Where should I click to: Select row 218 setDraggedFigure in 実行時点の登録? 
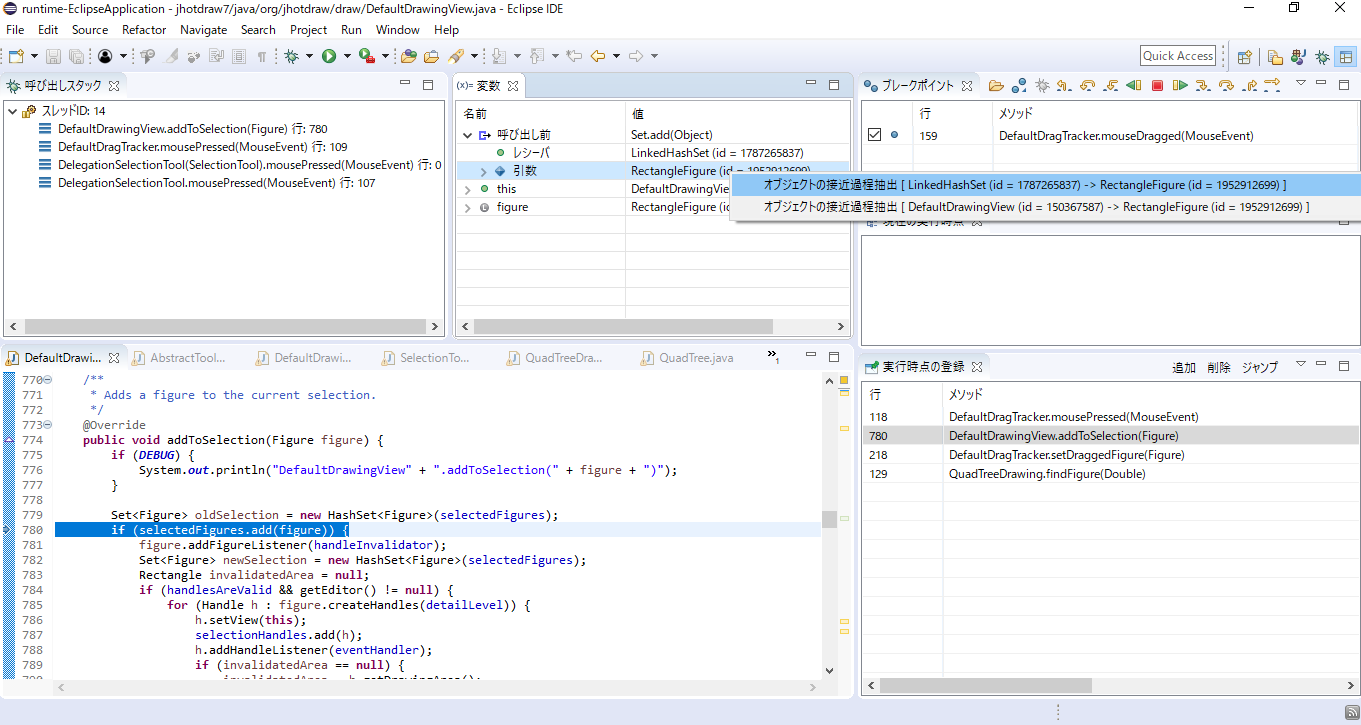[1110, 455]
